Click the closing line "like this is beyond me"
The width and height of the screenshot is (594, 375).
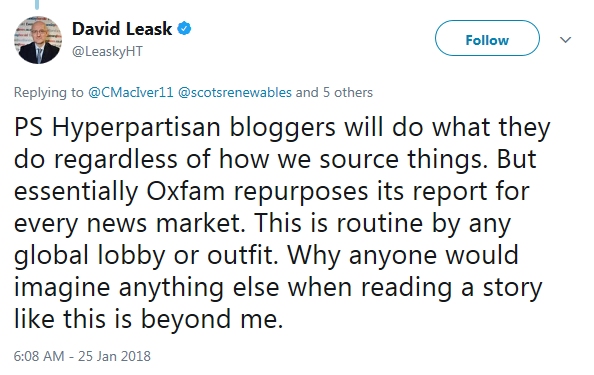coord(148,319)
